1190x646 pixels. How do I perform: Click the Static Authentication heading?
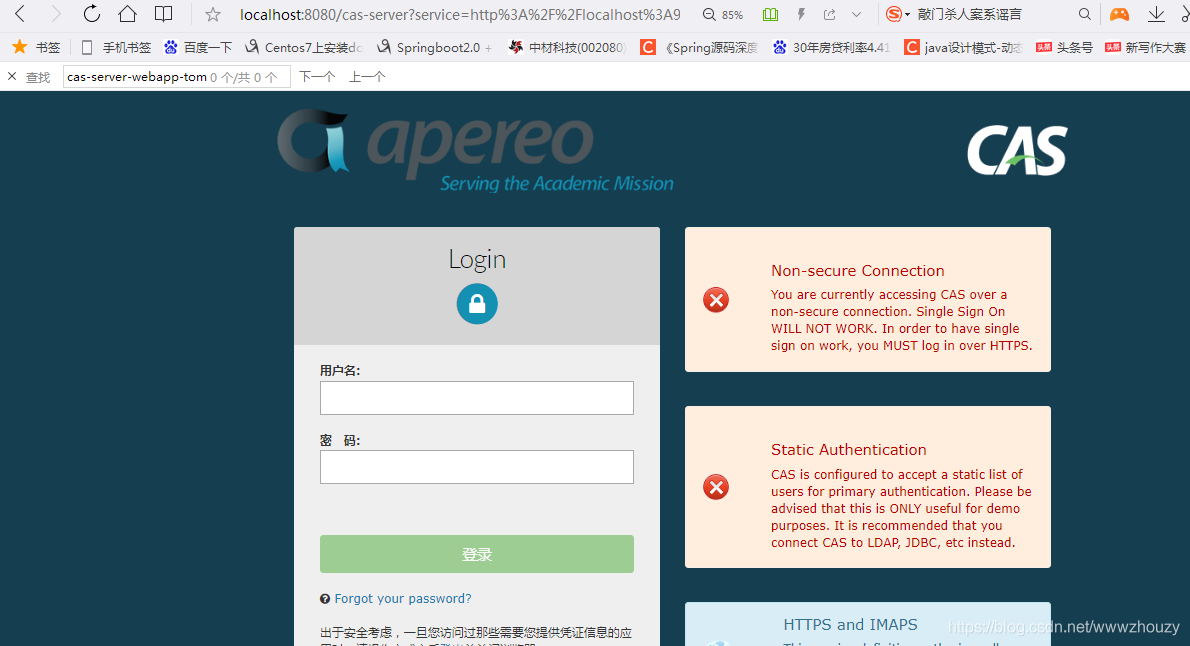click(x=848, y=449)
